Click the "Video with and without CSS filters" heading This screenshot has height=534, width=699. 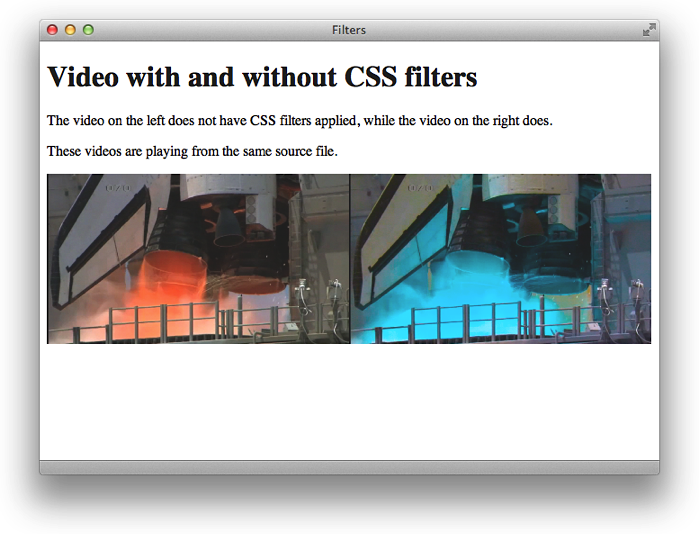(x=262, y=77)
